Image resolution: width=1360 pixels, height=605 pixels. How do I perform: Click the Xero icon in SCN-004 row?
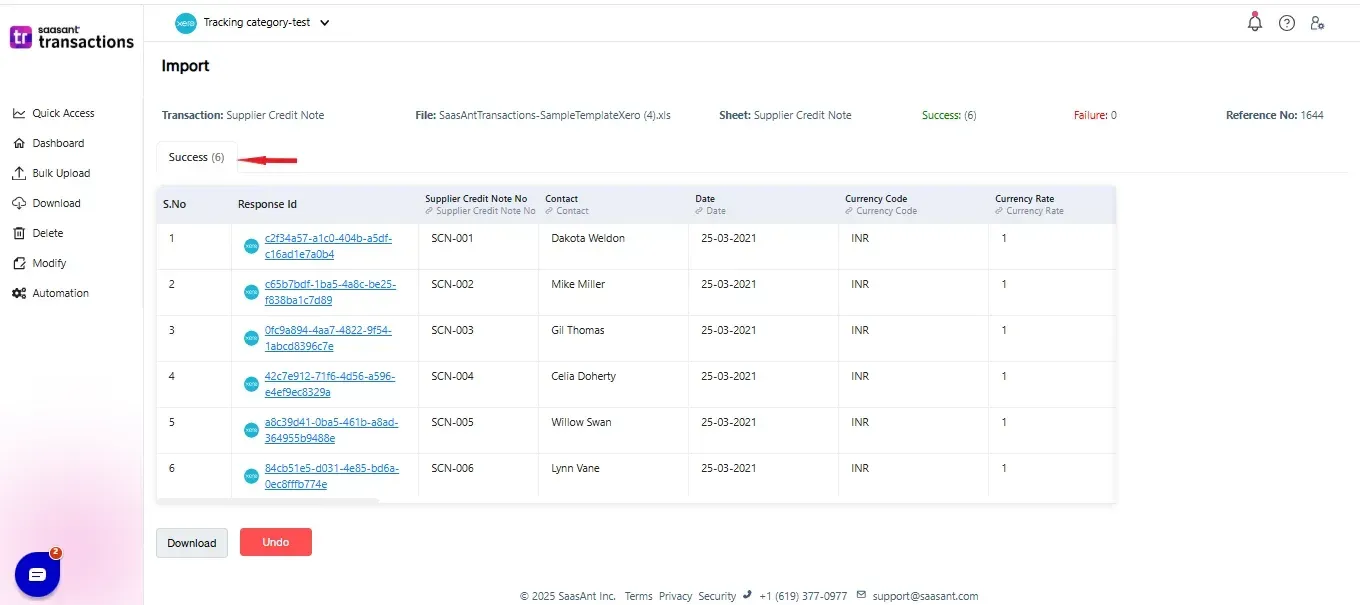click(251, 384)
